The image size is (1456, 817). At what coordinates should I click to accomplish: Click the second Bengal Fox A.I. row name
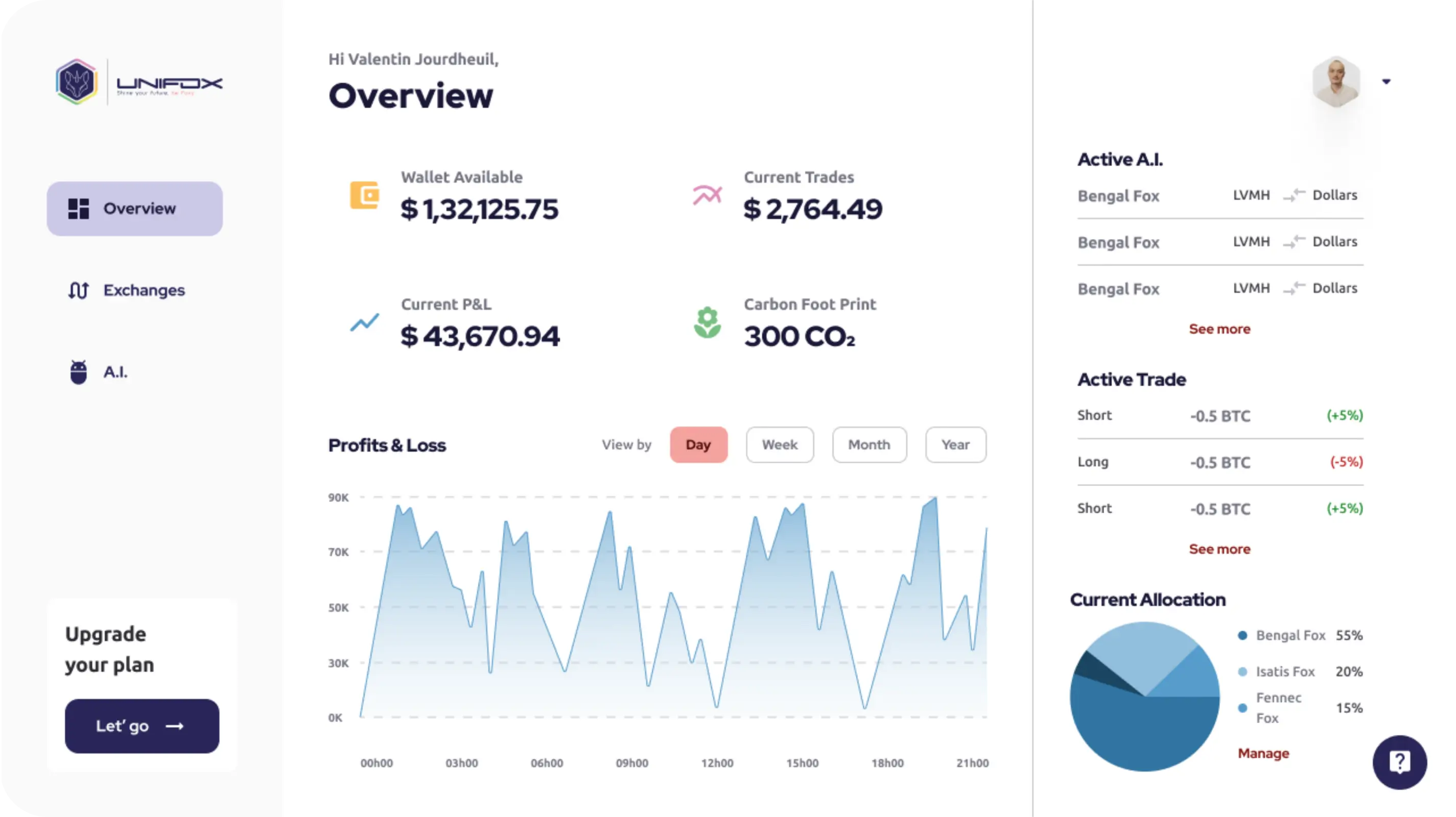tap(1118, 243)
